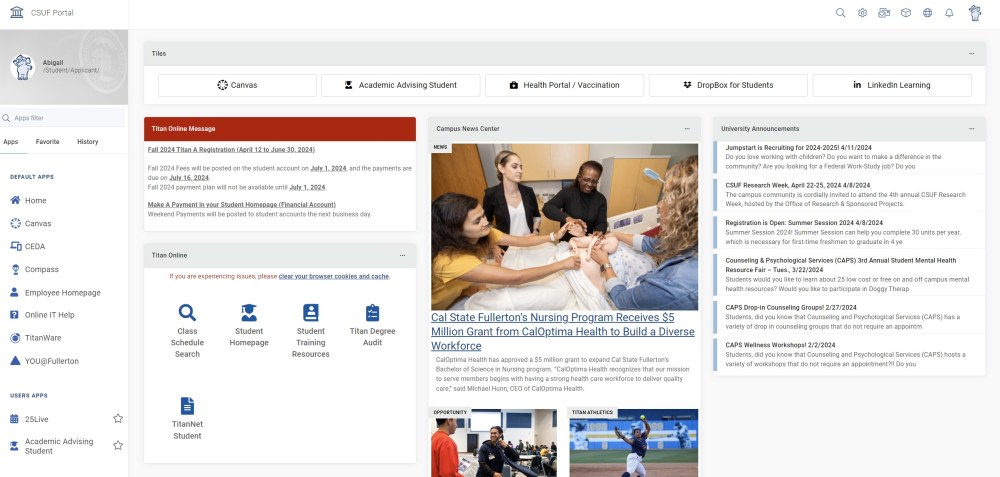Open the Academic Advising Student tile
Viewport: 1000px width, 477px height.
[401, 85]
